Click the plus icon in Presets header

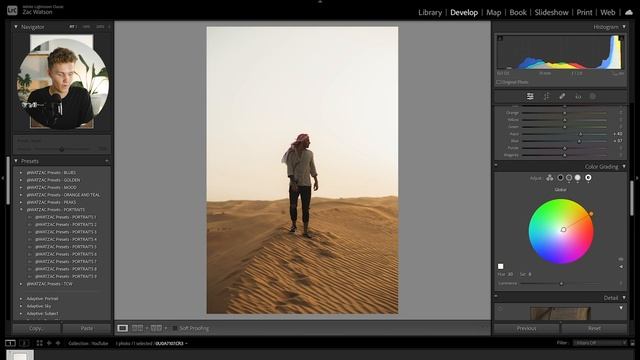tap(107, 161)
